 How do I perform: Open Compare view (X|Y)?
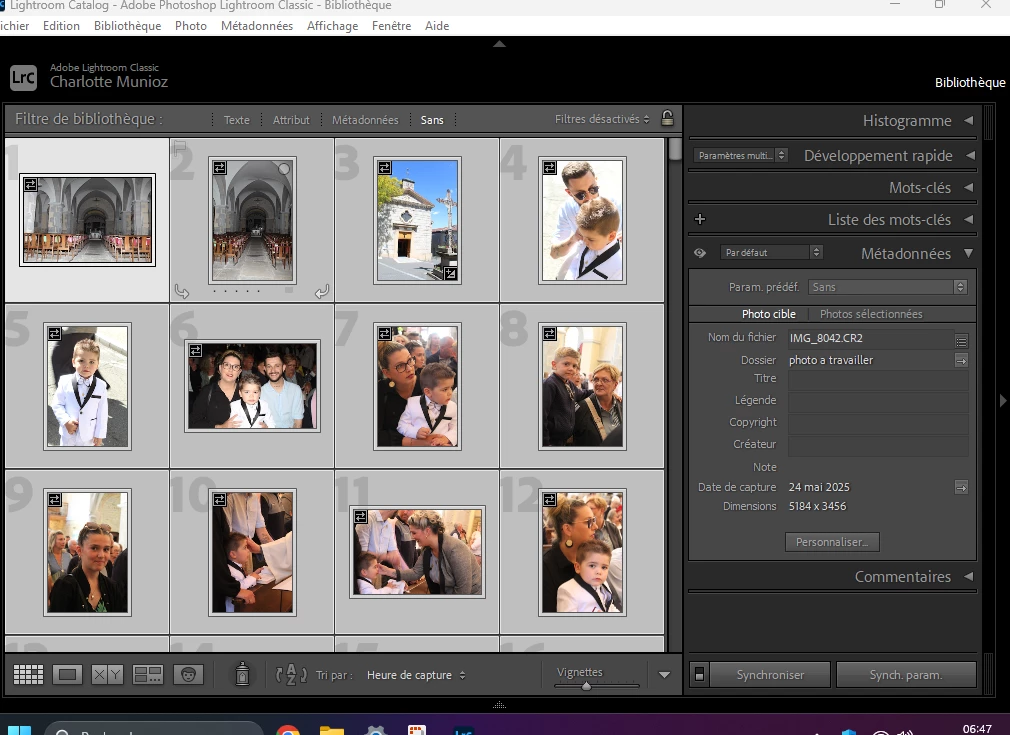coord(107,674)
